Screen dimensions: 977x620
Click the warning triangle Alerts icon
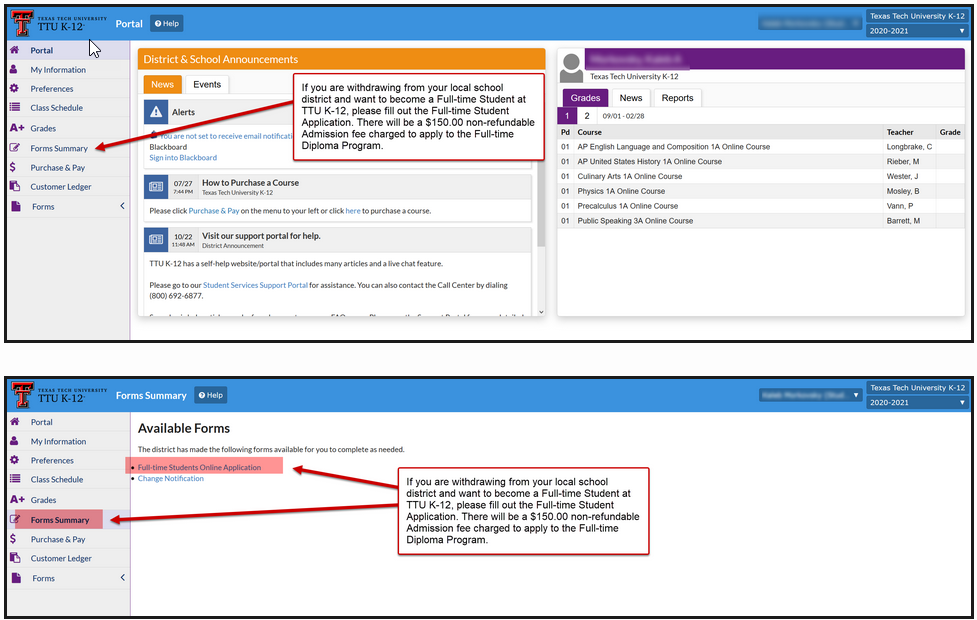point(156,112)
